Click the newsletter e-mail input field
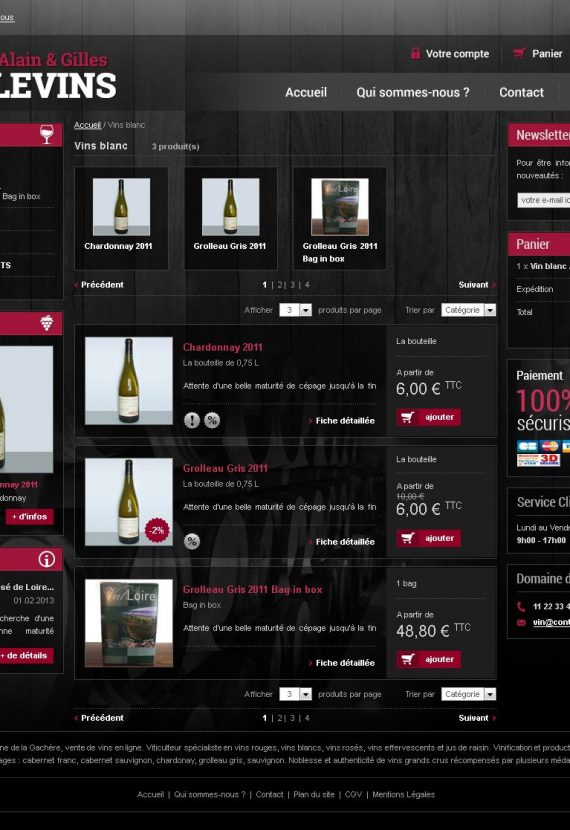The image size is (570, 830). 544,200
